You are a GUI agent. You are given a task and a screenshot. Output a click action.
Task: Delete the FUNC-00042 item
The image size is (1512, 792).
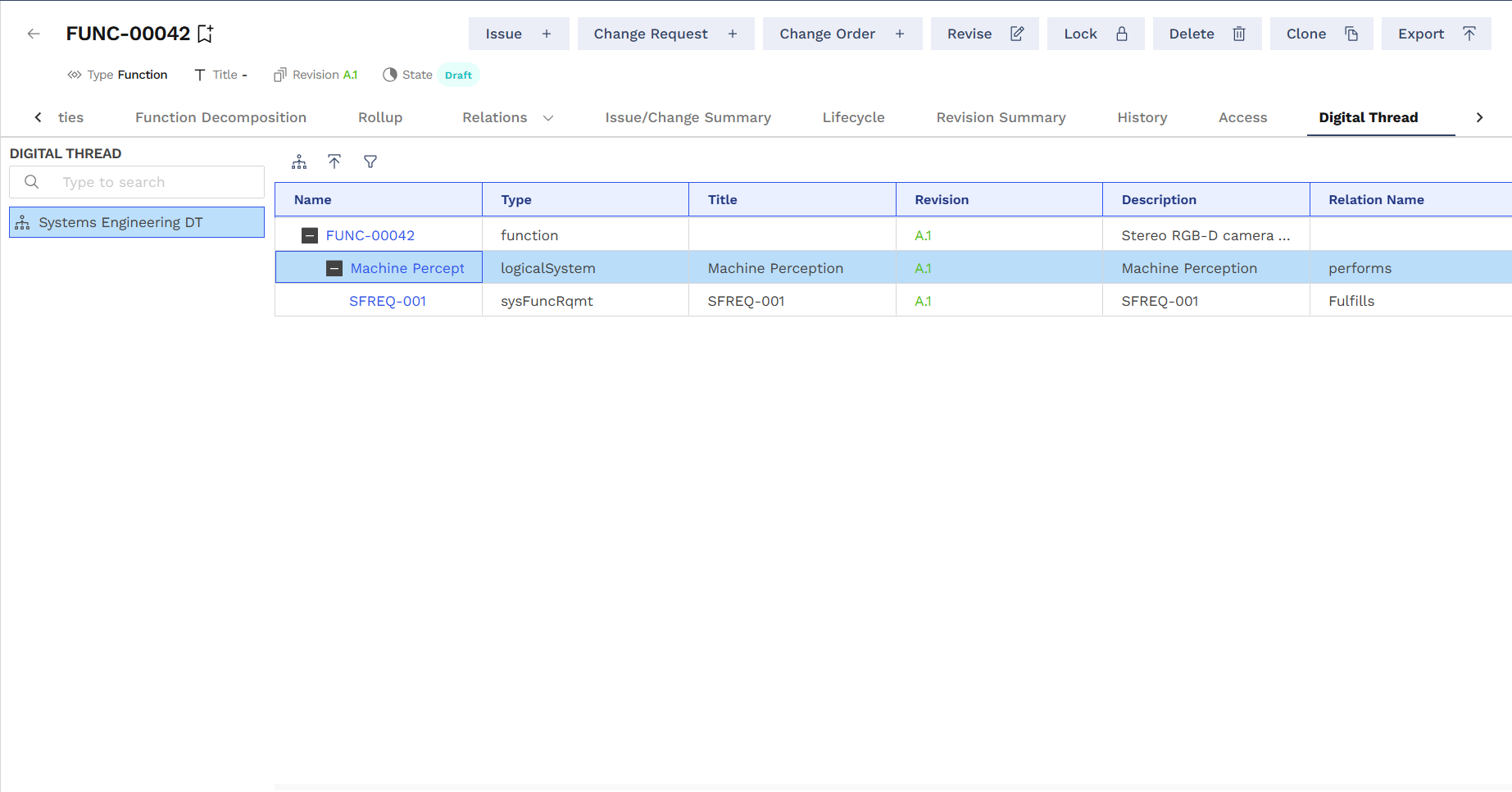coord(1207,34)
